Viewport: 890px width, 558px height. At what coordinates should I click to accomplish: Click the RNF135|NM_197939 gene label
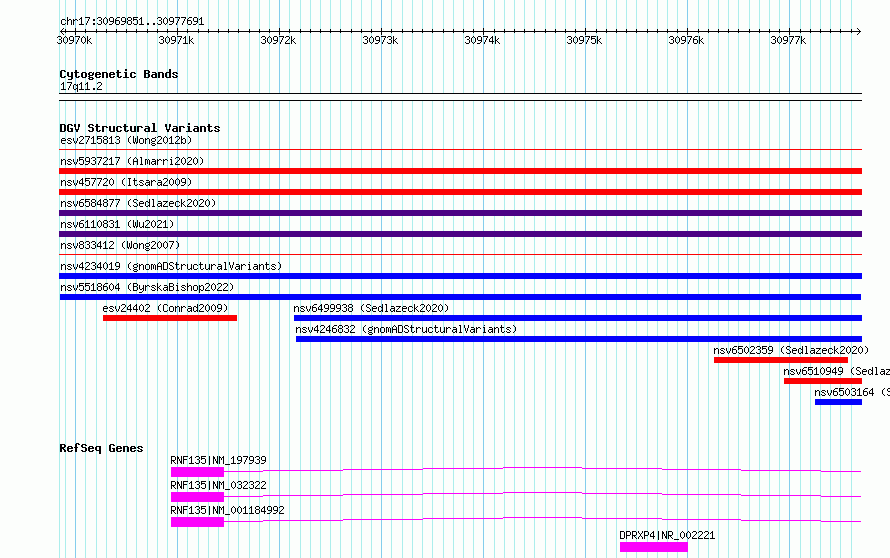pos(218,460)
